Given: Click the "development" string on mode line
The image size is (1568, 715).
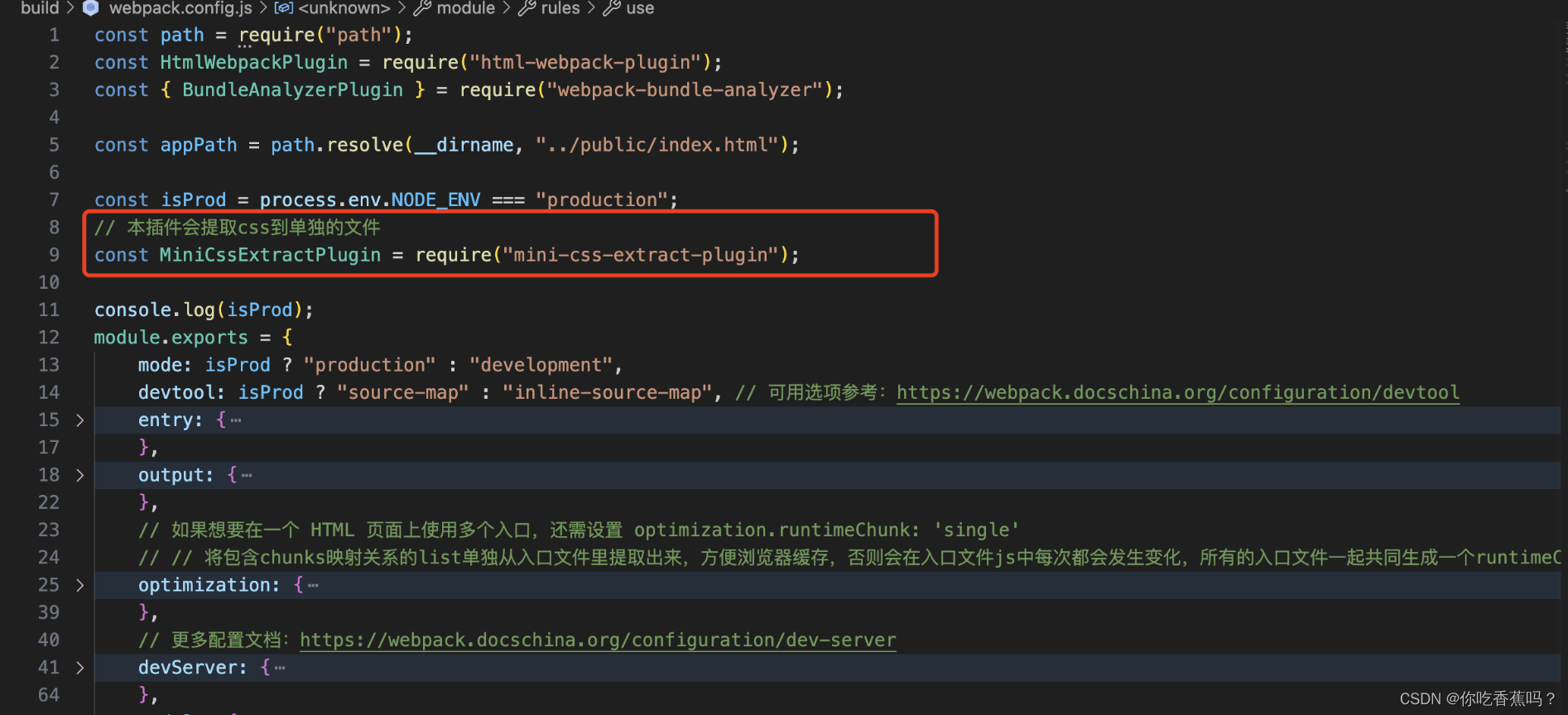Looking at the screenshot, I should (x=541, y=365).
